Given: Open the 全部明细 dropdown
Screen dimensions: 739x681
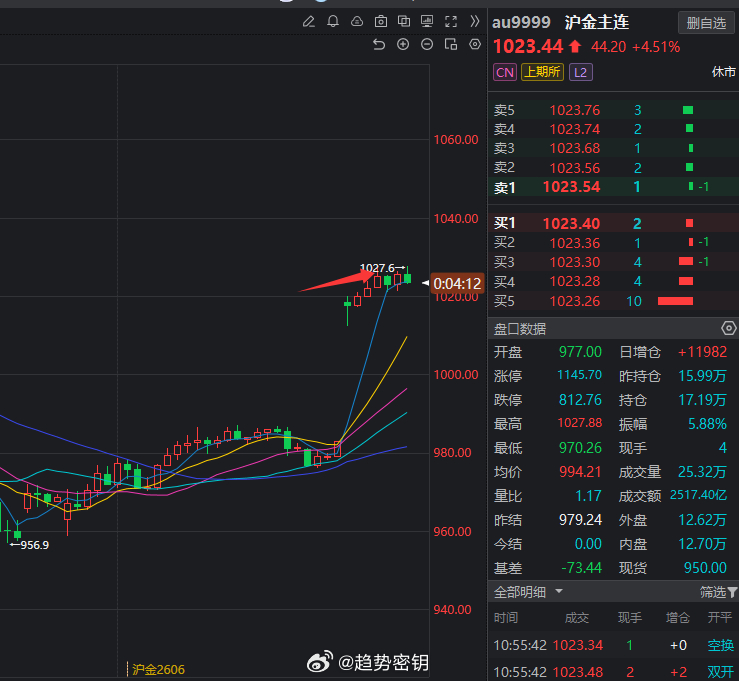Looking at the screenshot, I should pos(528,592).
